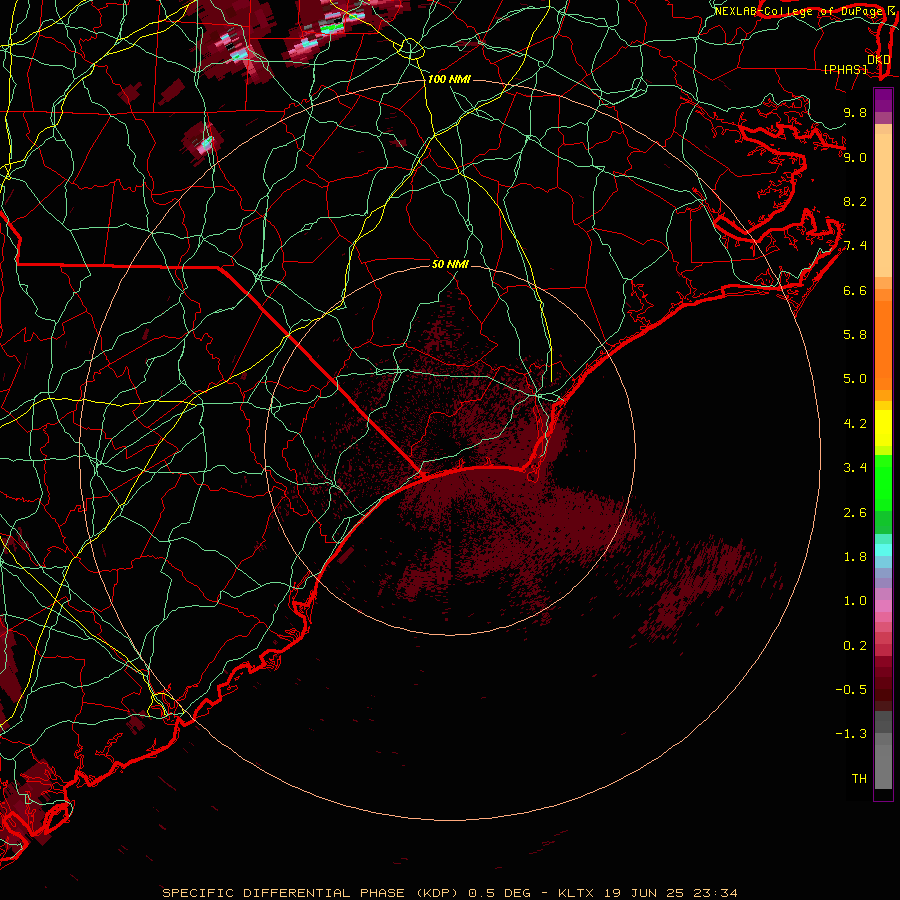Click the 5.8 color scale value
The image size is (900, 900).
click(x=855, y=335)
